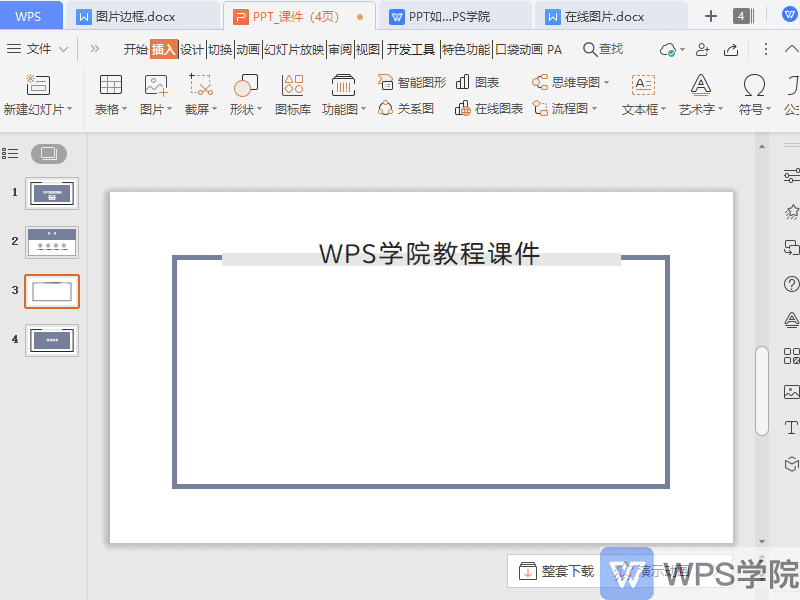Switch to the Animation (动画) ribbon tab

pyautogui.click(x=248, y=49)
